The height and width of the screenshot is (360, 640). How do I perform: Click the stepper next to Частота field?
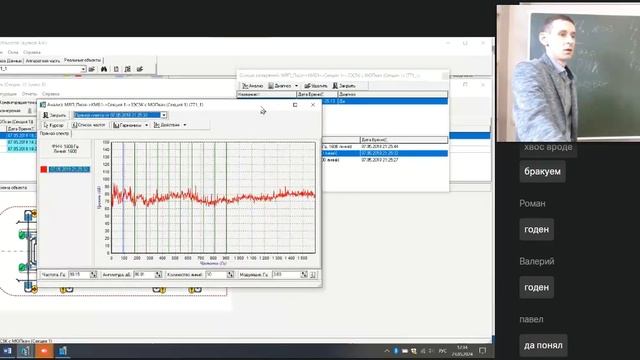point(93,275)
